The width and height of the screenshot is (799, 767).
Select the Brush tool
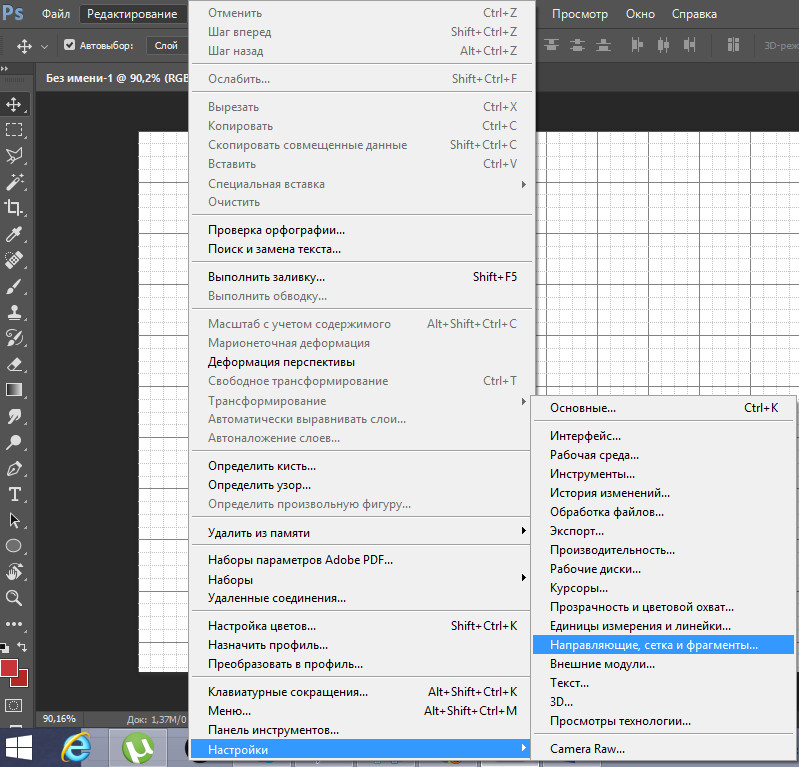[14, 286]
